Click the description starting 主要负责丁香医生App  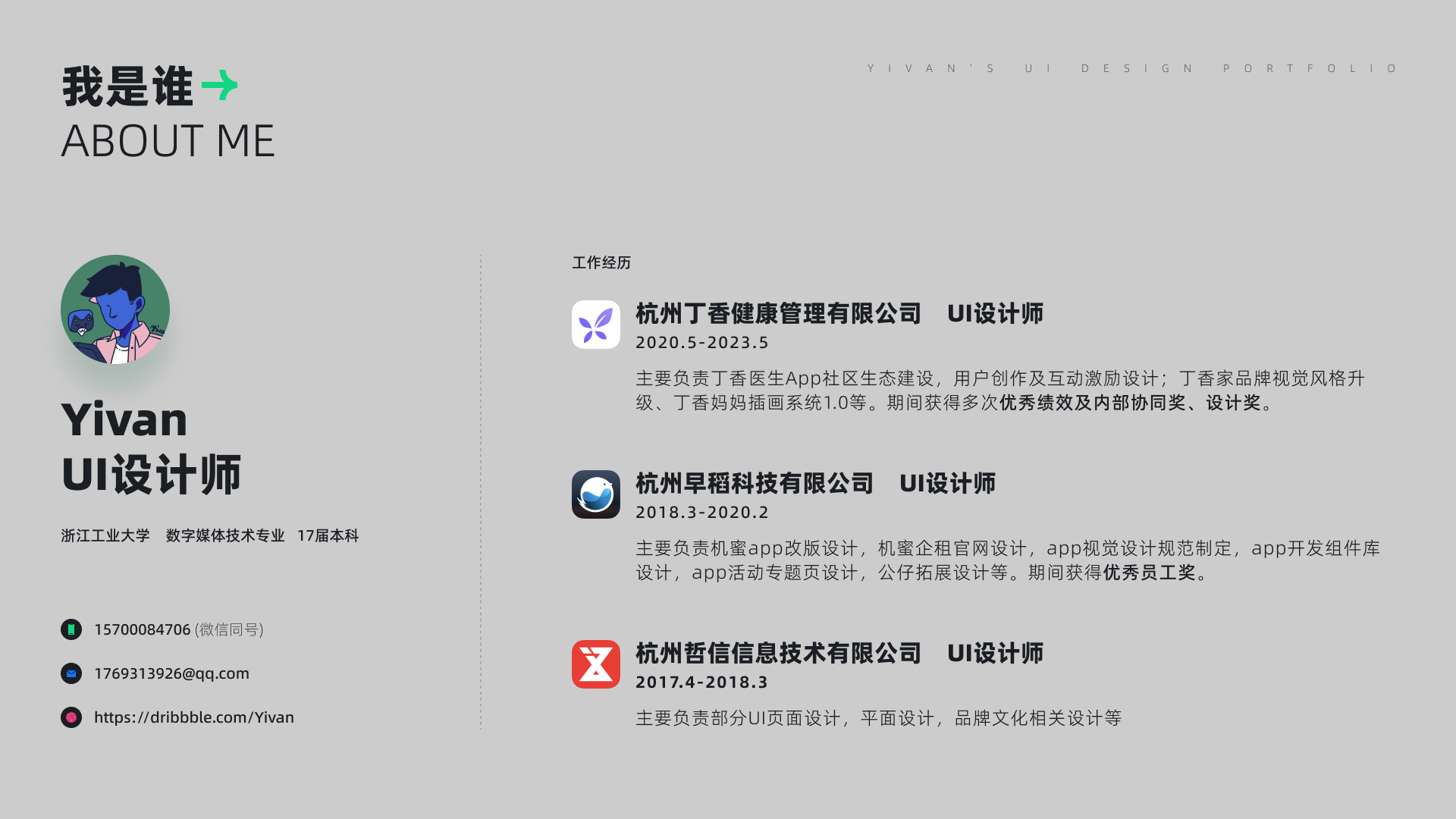coord(1000,390)
